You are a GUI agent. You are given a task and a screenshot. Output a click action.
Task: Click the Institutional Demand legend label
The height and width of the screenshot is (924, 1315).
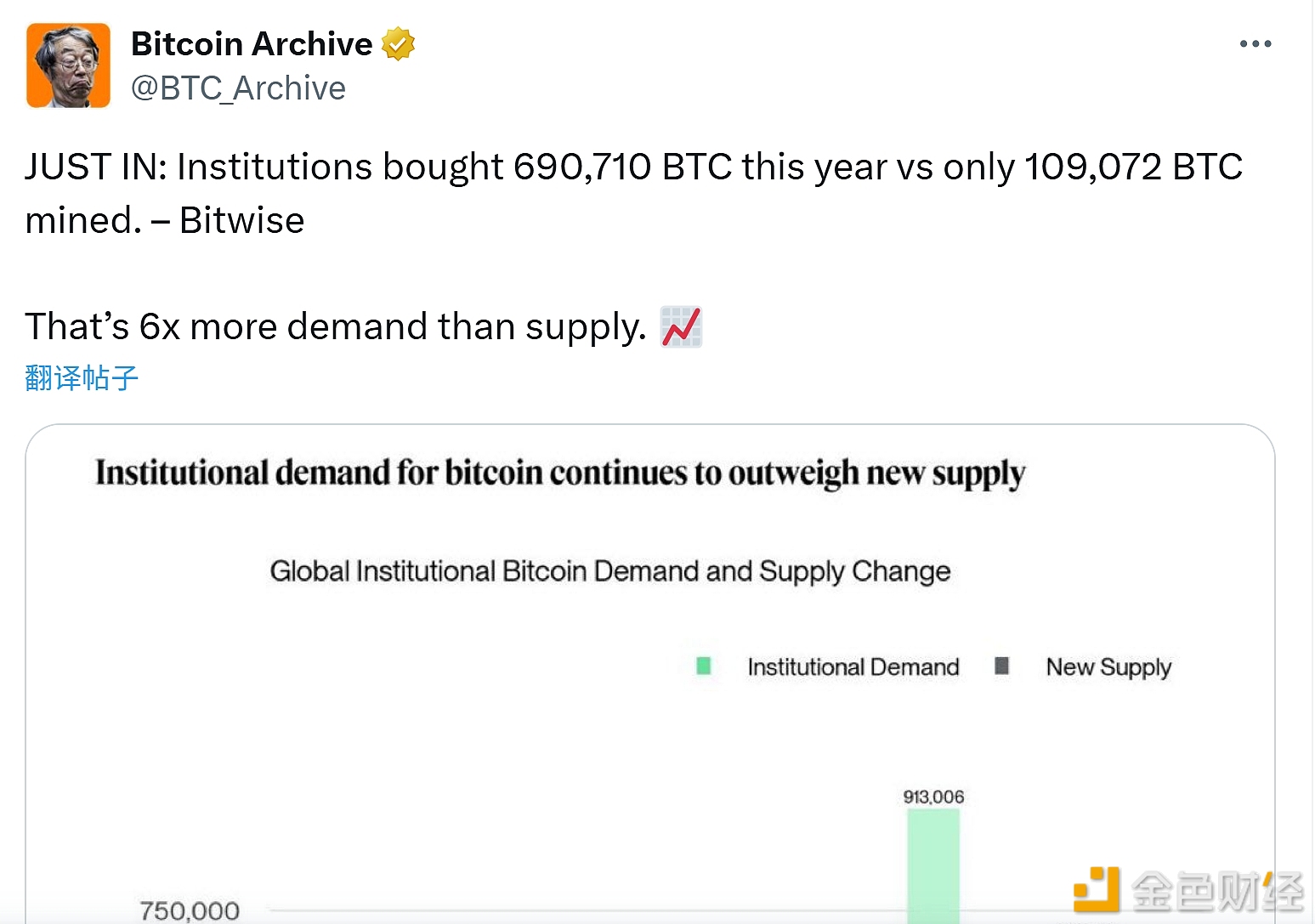coord(853,667)
